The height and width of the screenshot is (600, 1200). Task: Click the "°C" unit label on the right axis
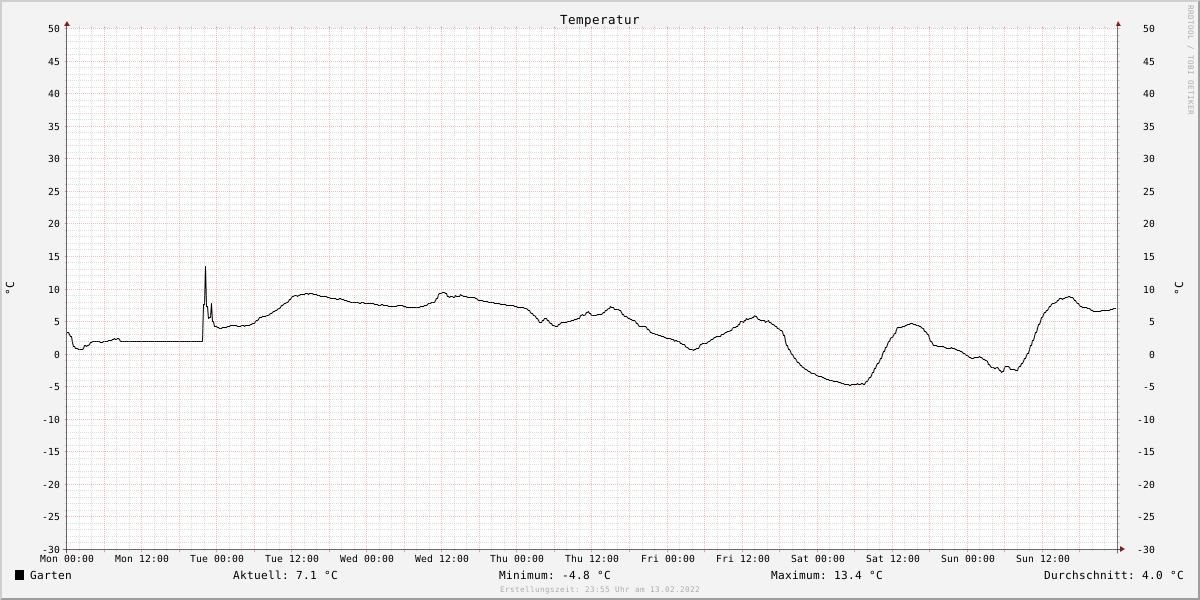coord(1178,288)
